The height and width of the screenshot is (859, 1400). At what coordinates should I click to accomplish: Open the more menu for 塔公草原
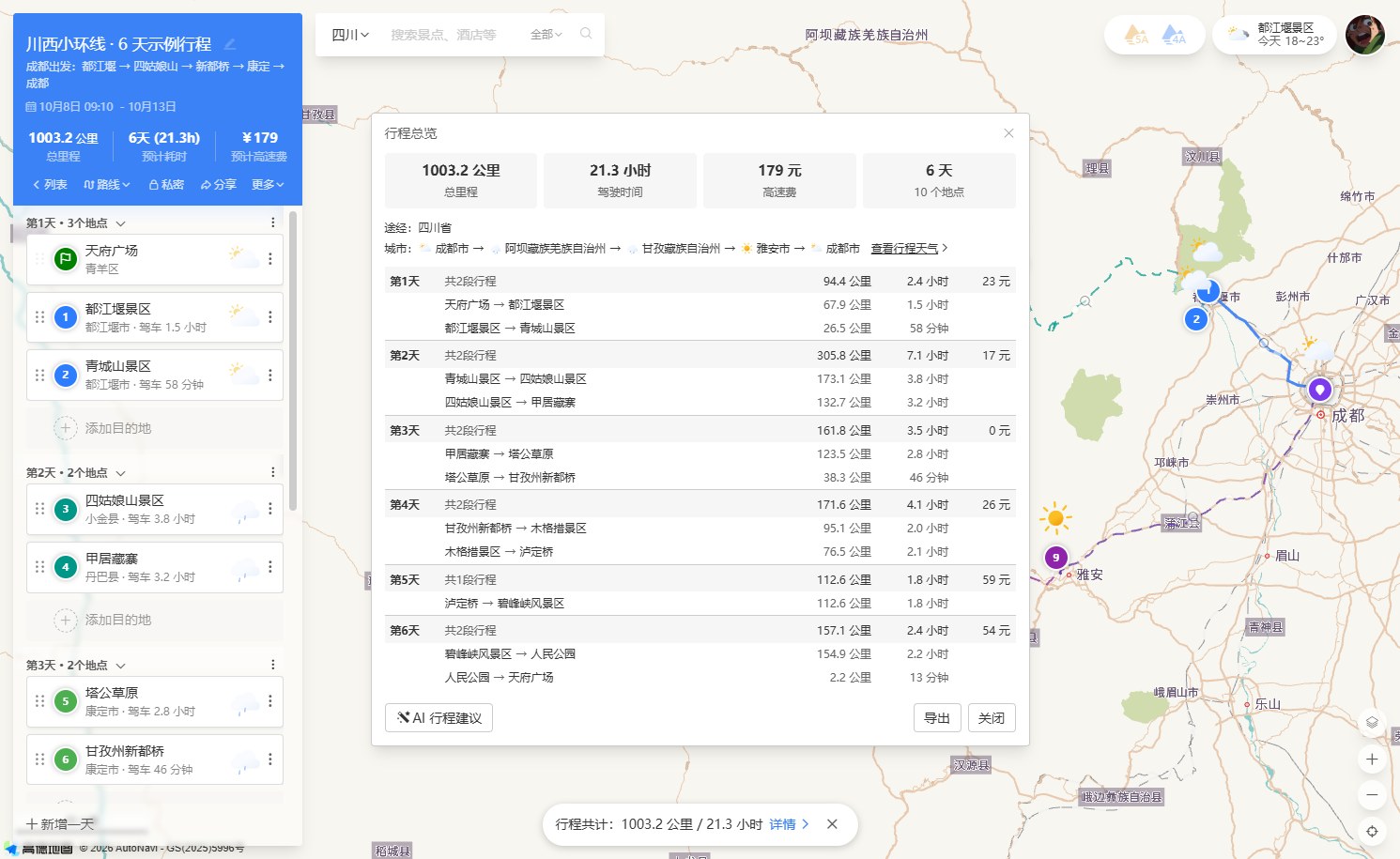pos(270,701)
